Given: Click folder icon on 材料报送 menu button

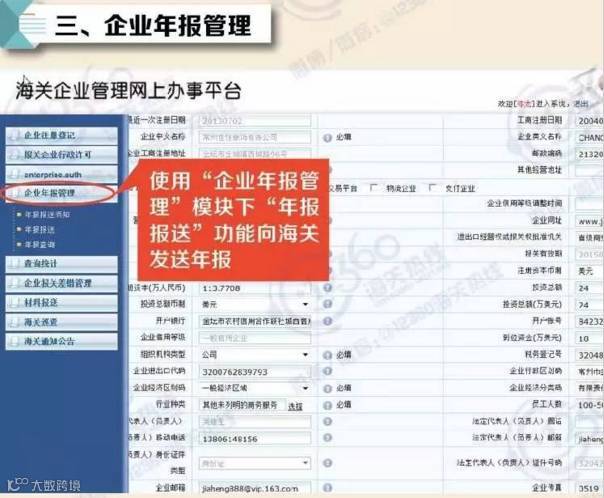Looking at the screenshot, I should 15,302.
